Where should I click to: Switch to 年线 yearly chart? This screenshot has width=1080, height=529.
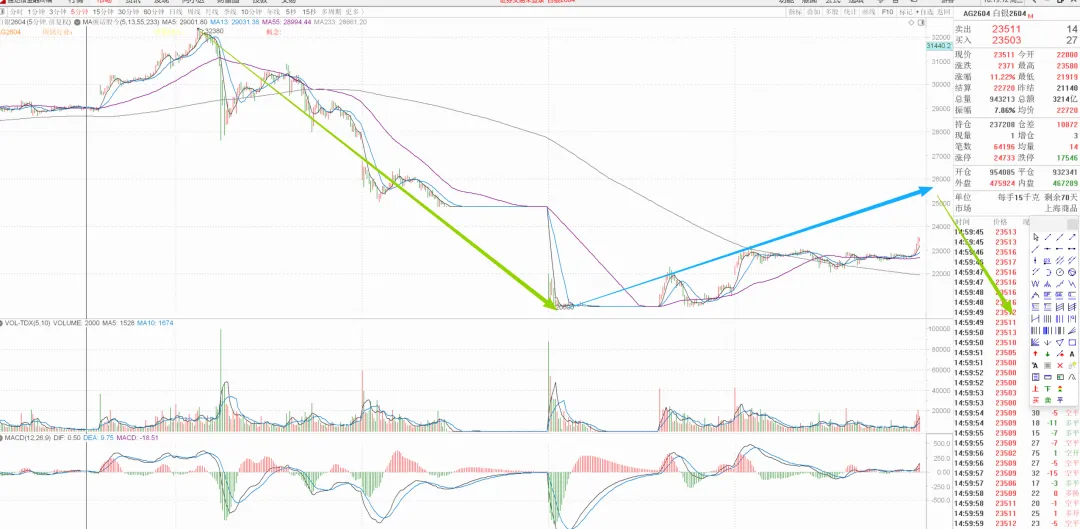273,12
